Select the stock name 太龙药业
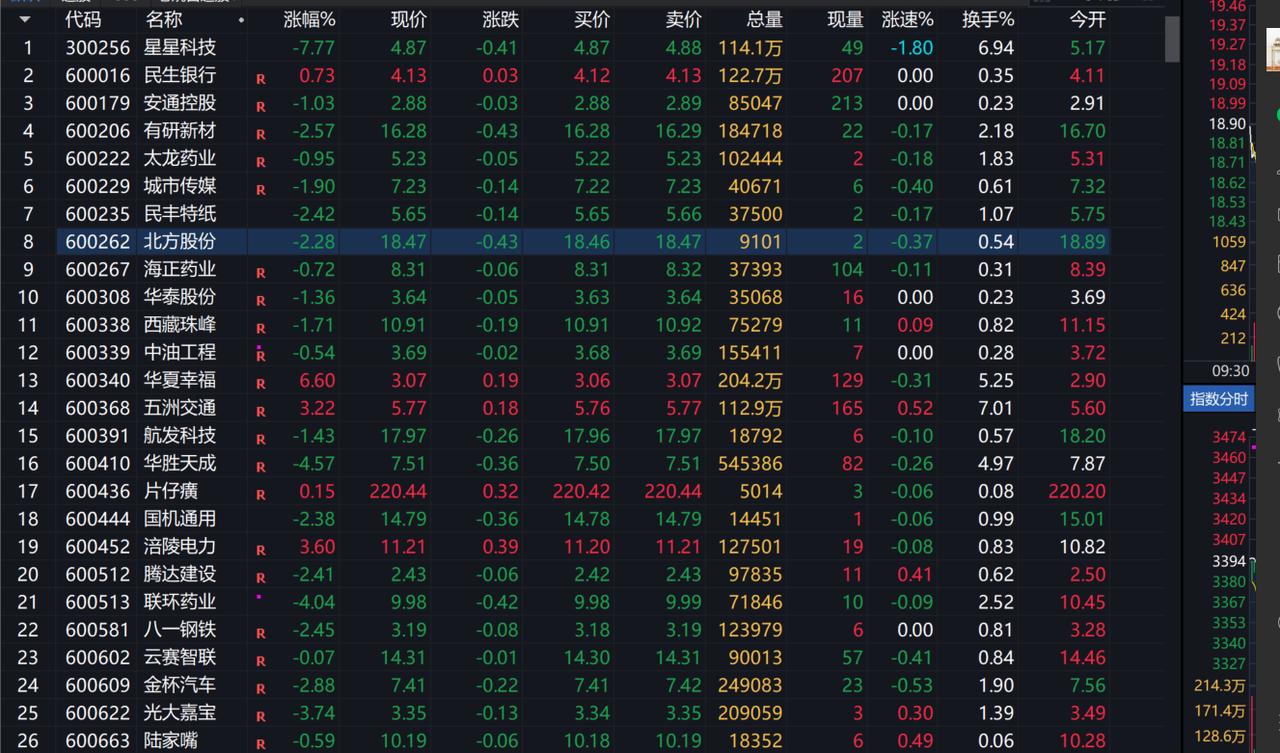The width and height of the screenshot is (1280, 753). pyautogui.click(x=180, y=158)
